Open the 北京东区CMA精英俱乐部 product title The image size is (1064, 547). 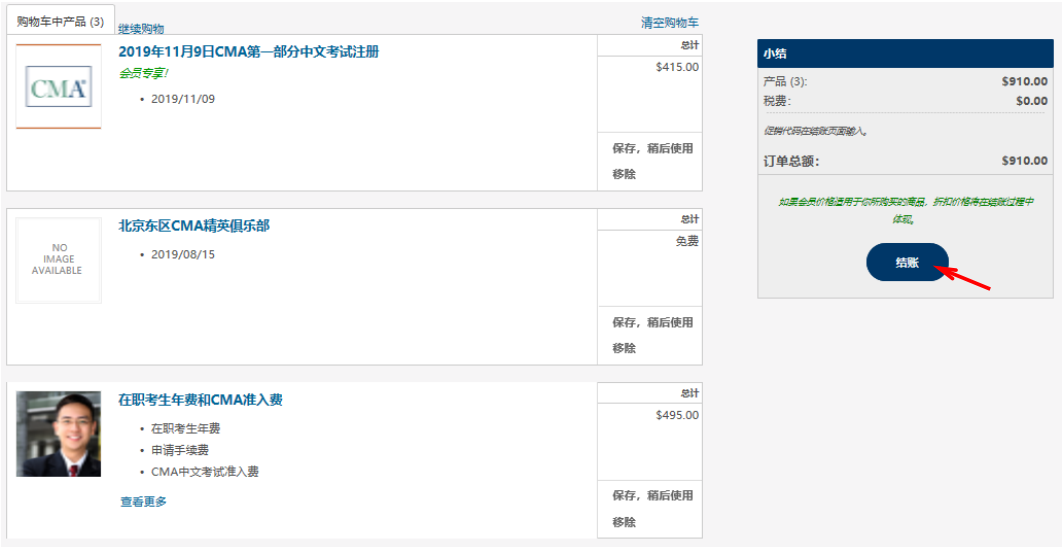point(193,226)
